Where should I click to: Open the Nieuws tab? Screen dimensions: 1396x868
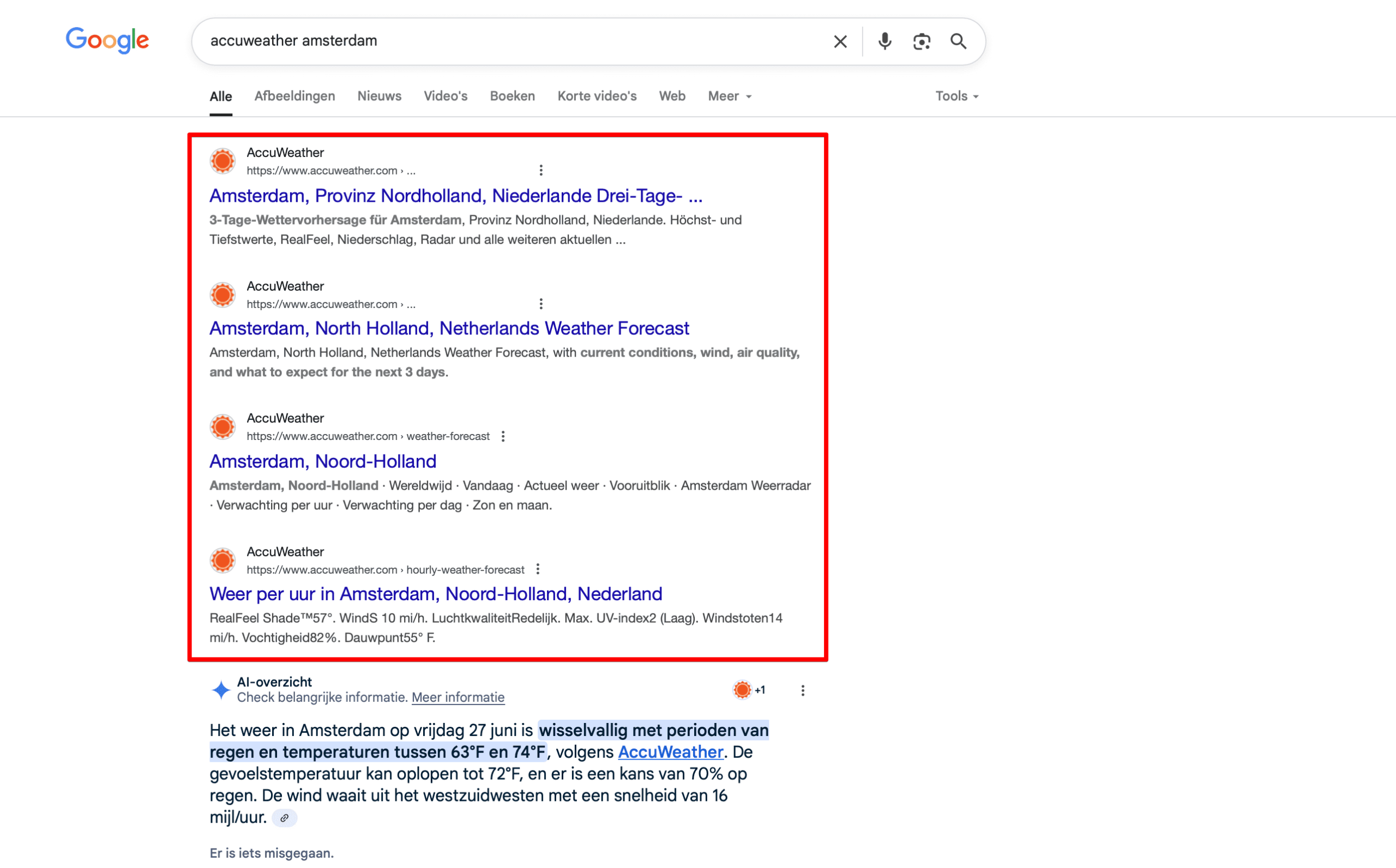[x=380, y=96]
